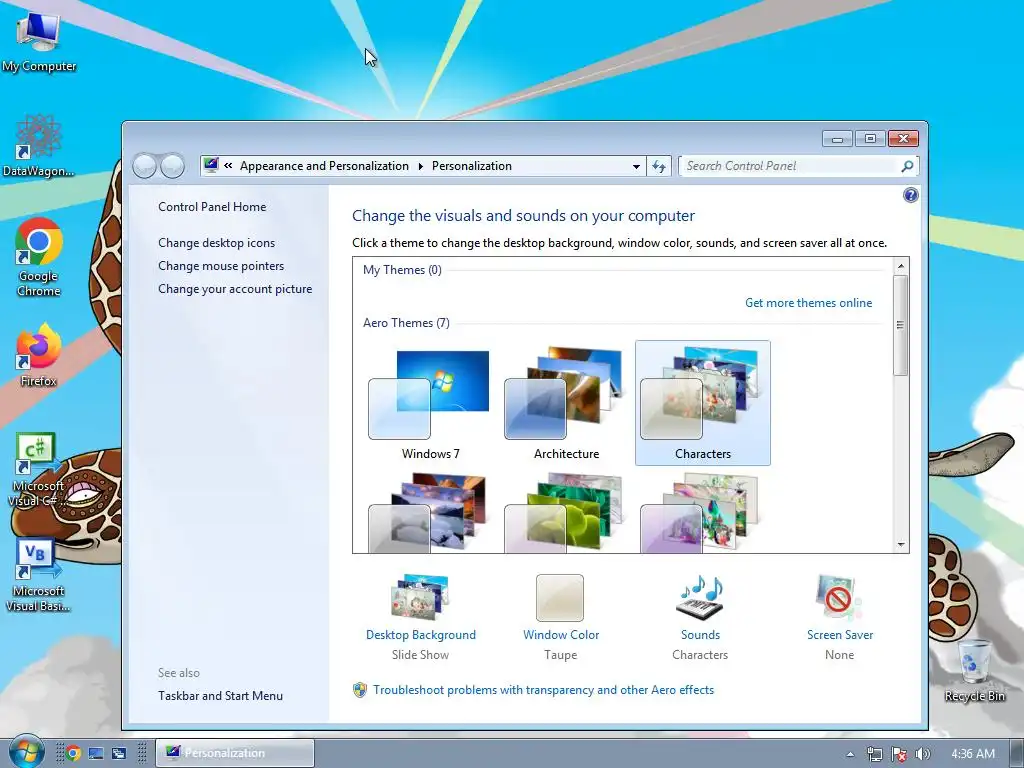Select the DataWagon desktop shortcut
The image size is (1024, 768).
click(39, 145)
